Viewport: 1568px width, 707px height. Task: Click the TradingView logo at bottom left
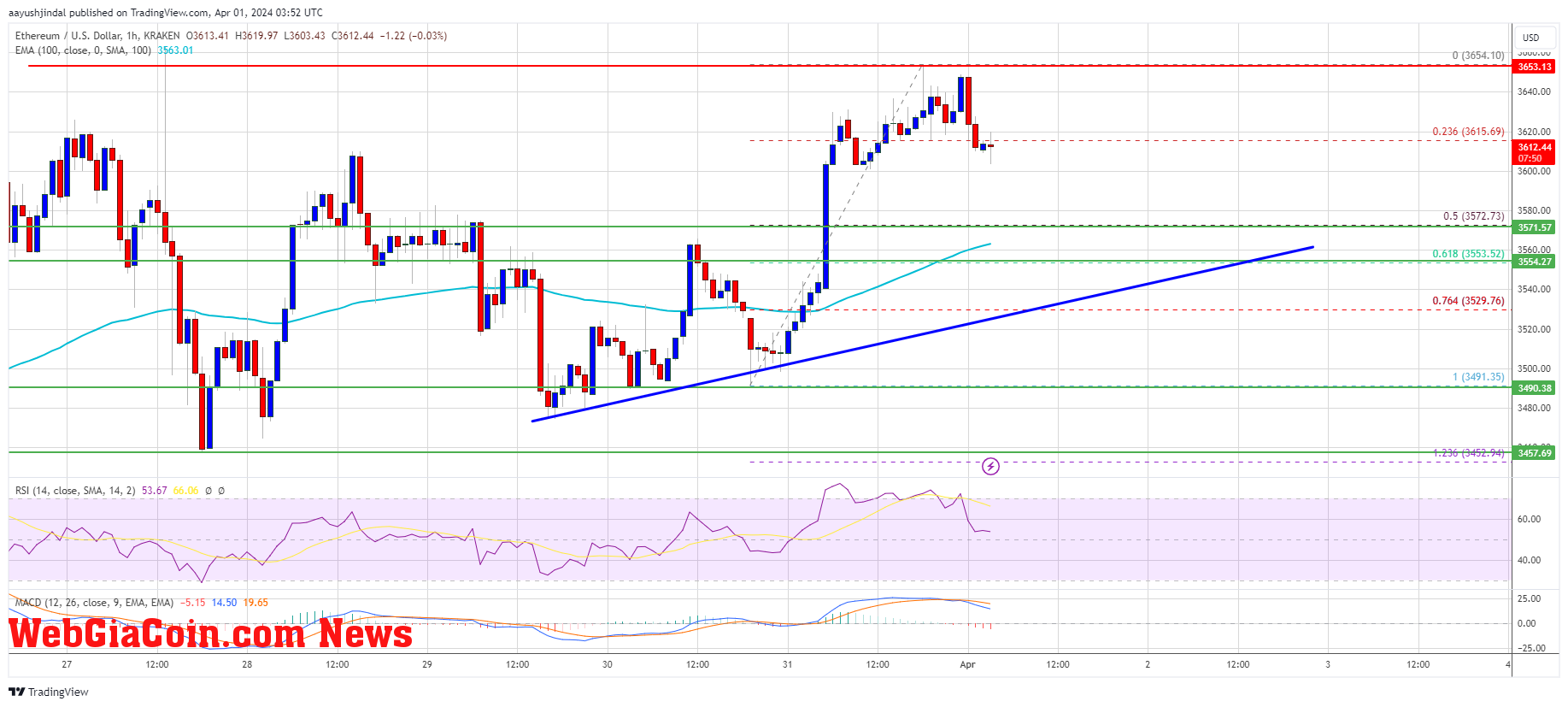pos(49,692)
